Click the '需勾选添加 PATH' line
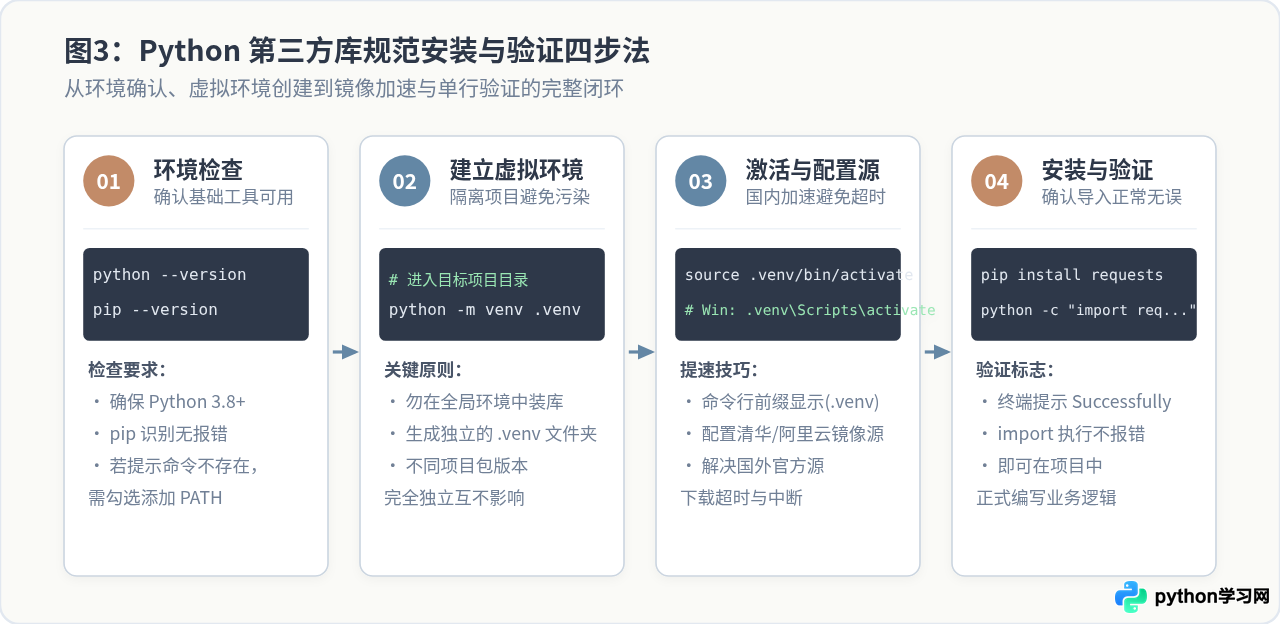This screenshot has height=624, width=1280. [155, 497]
